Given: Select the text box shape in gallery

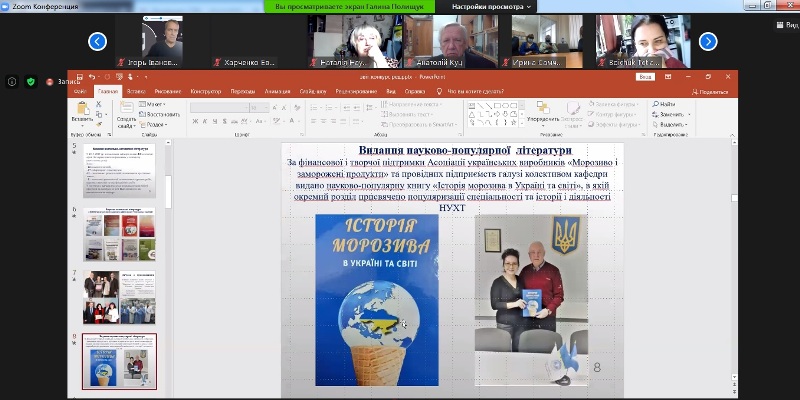Looking at the screenshot, I should click(x=472, y=106).
